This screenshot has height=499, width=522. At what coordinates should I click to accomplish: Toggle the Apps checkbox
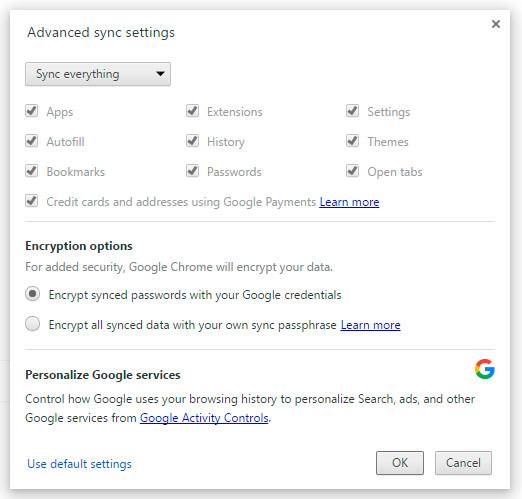click(32, 111)
